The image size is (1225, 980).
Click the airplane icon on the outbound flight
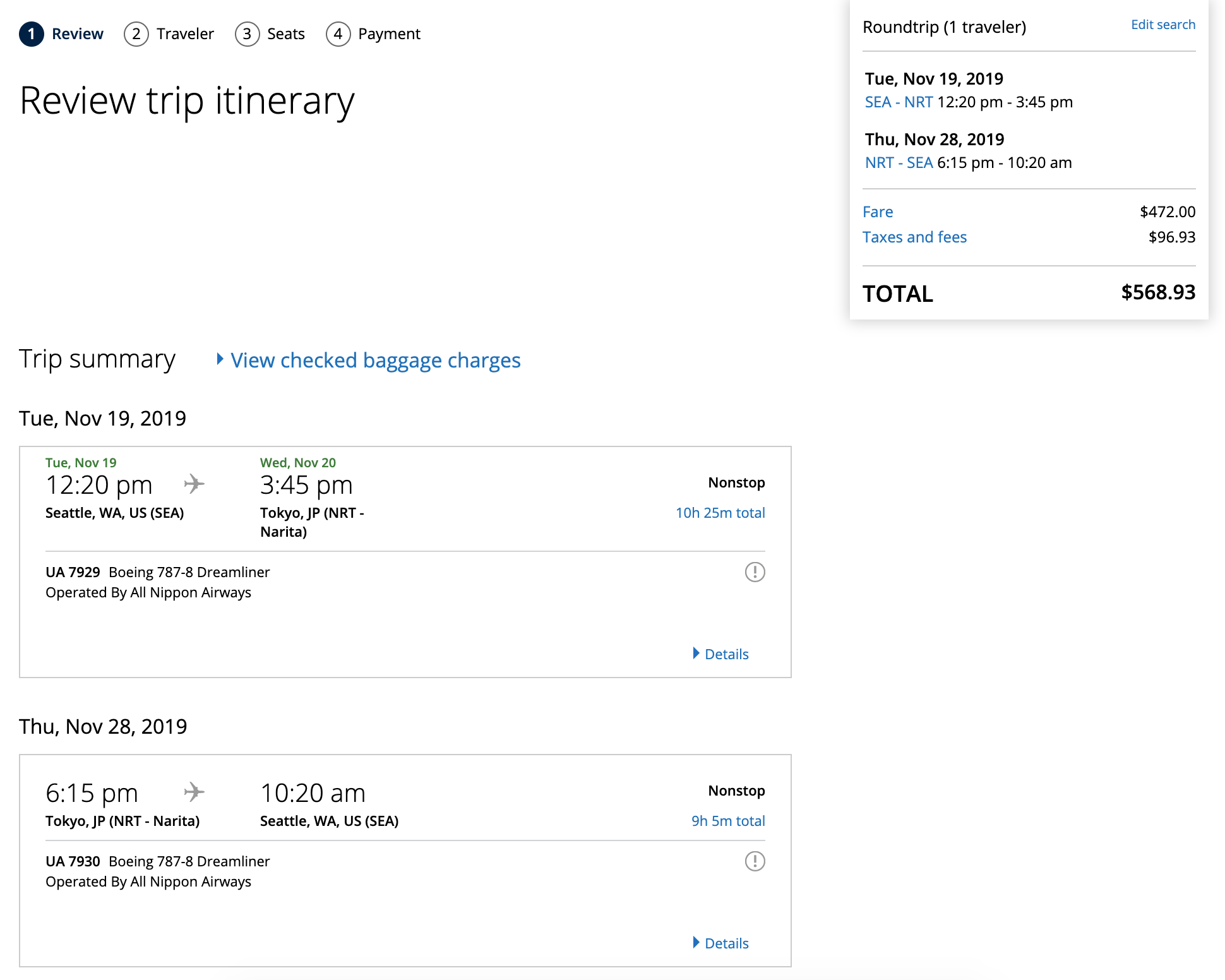point(194,484)
